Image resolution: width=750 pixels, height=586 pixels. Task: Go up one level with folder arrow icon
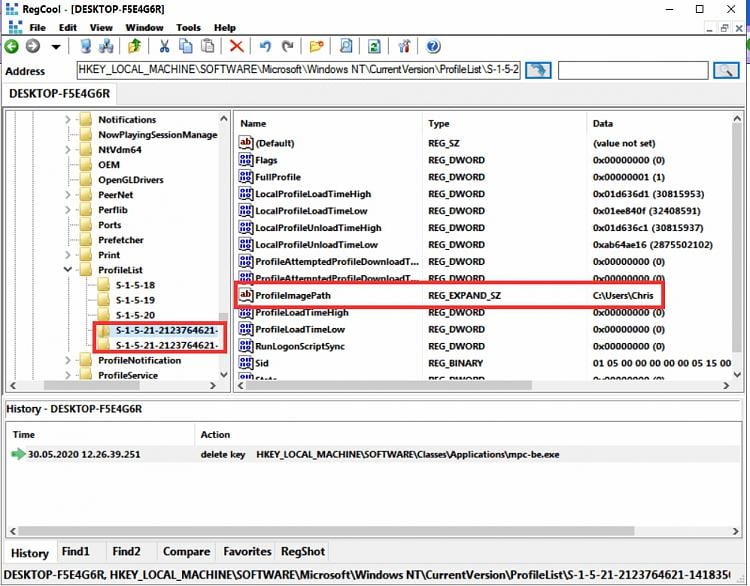click(134, 46)
